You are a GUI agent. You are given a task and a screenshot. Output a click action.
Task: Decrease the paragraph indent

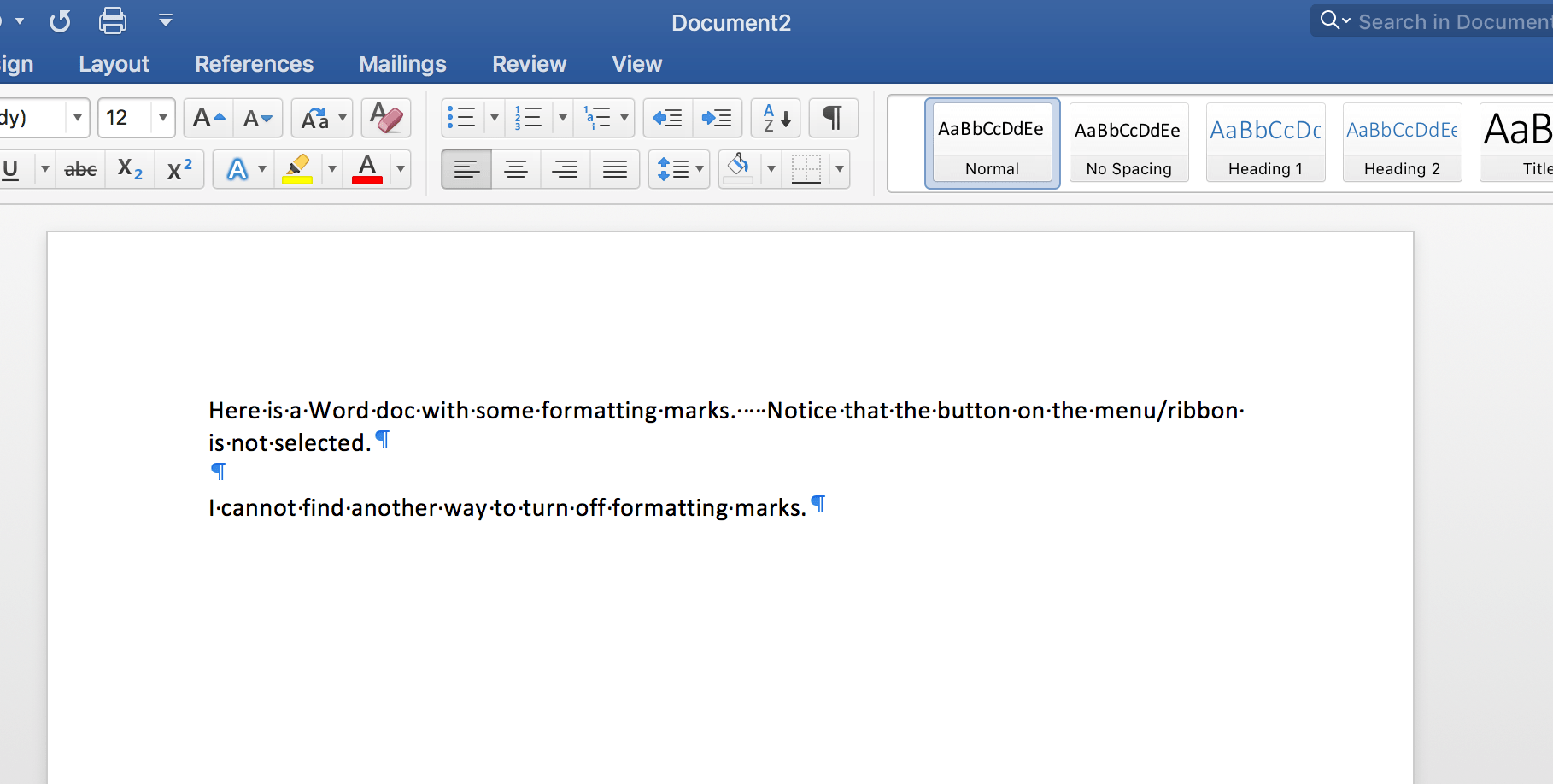[667, 118]
